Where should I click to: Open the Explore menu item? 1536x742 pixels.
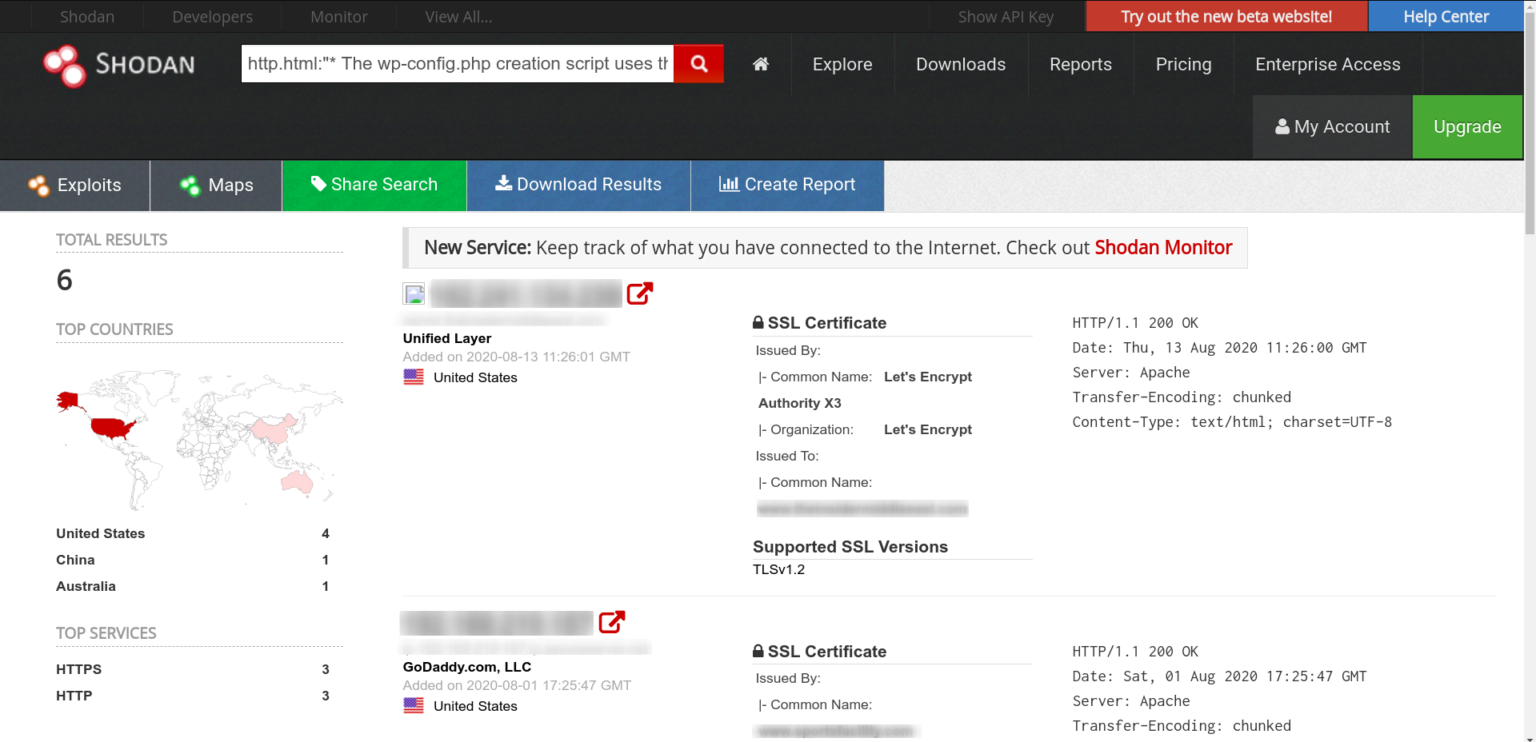tap(842, 64)
